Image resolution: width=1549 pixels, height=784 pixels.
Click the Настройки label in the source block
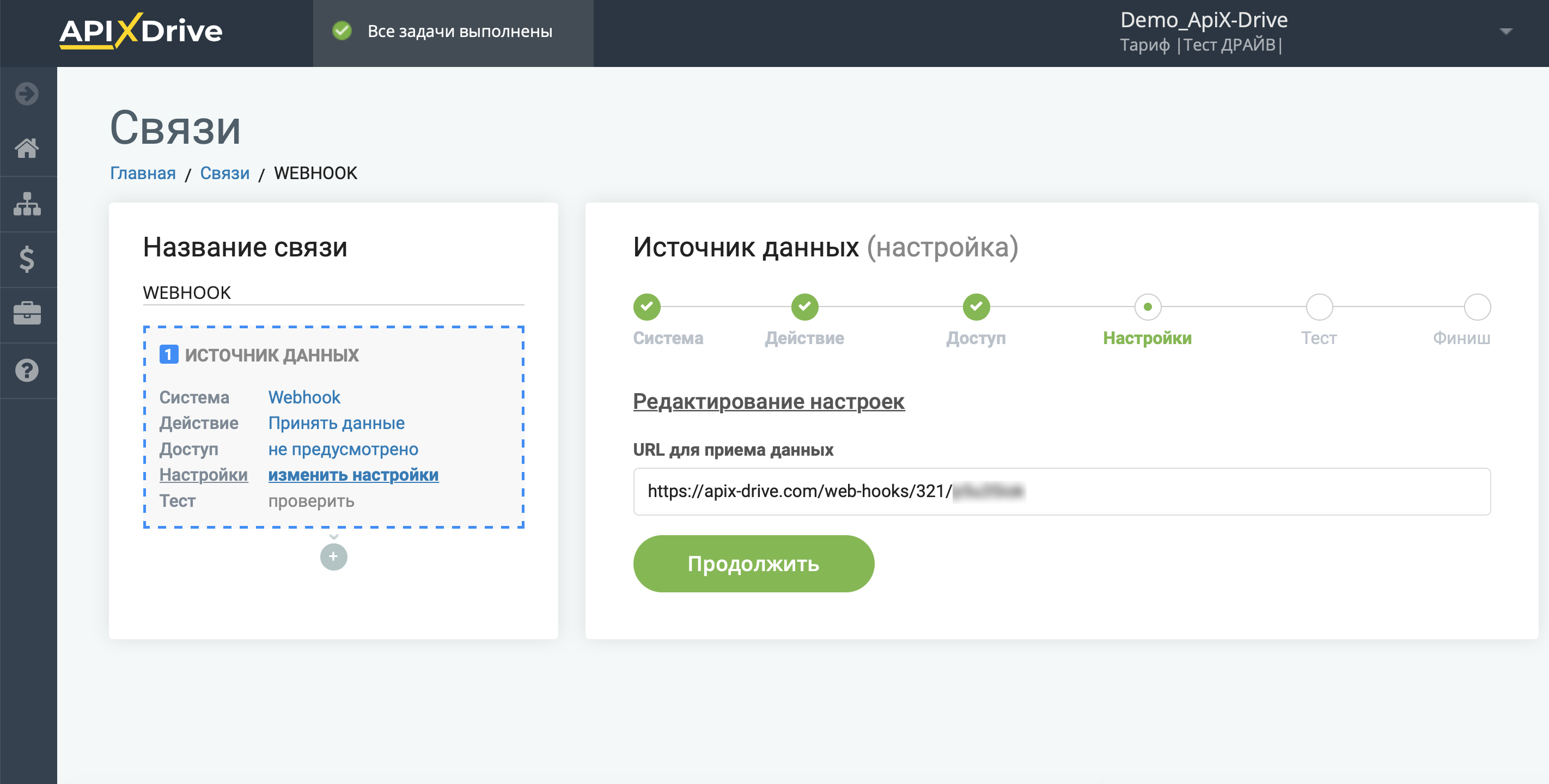click(x=203, y=475)
